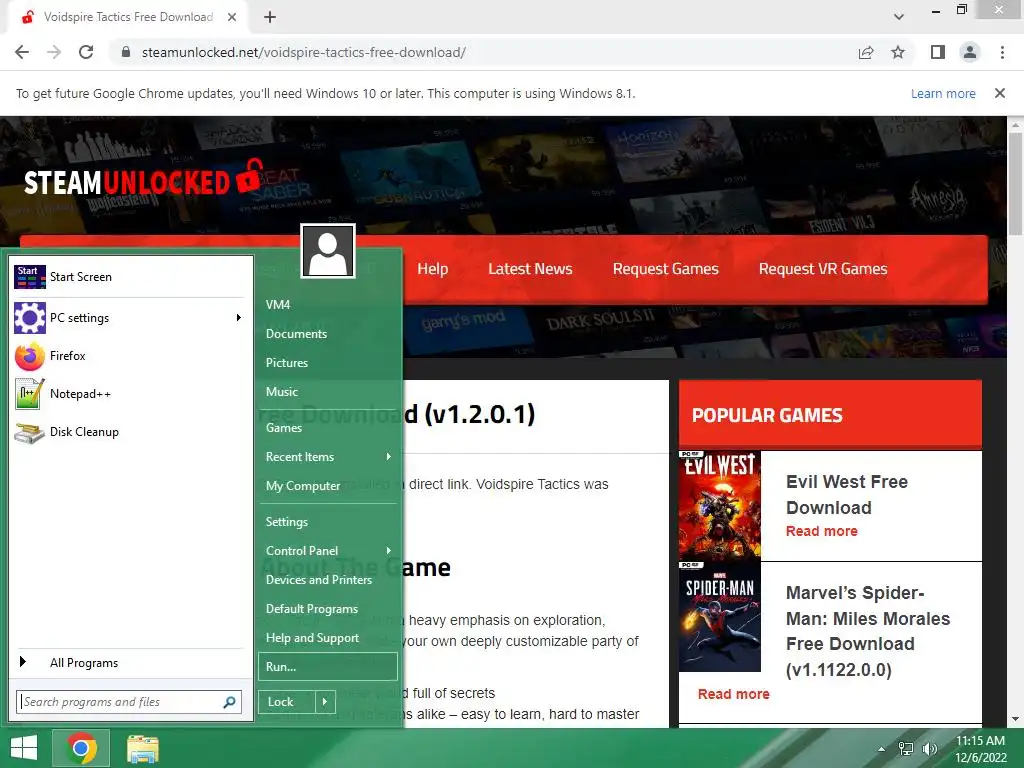Image resolution: width=1024 pixels, height=768 pixels.
Task: Click the Spider-Man Miles Morales thumbnail
Action: click(x=720, y=616)
